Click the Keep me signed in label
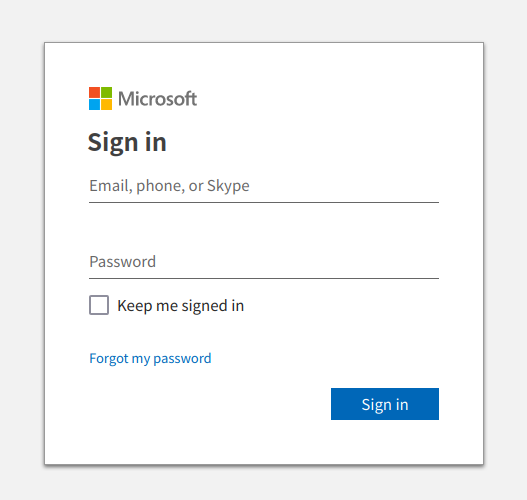The image size is (527, 500). point(180,306)
